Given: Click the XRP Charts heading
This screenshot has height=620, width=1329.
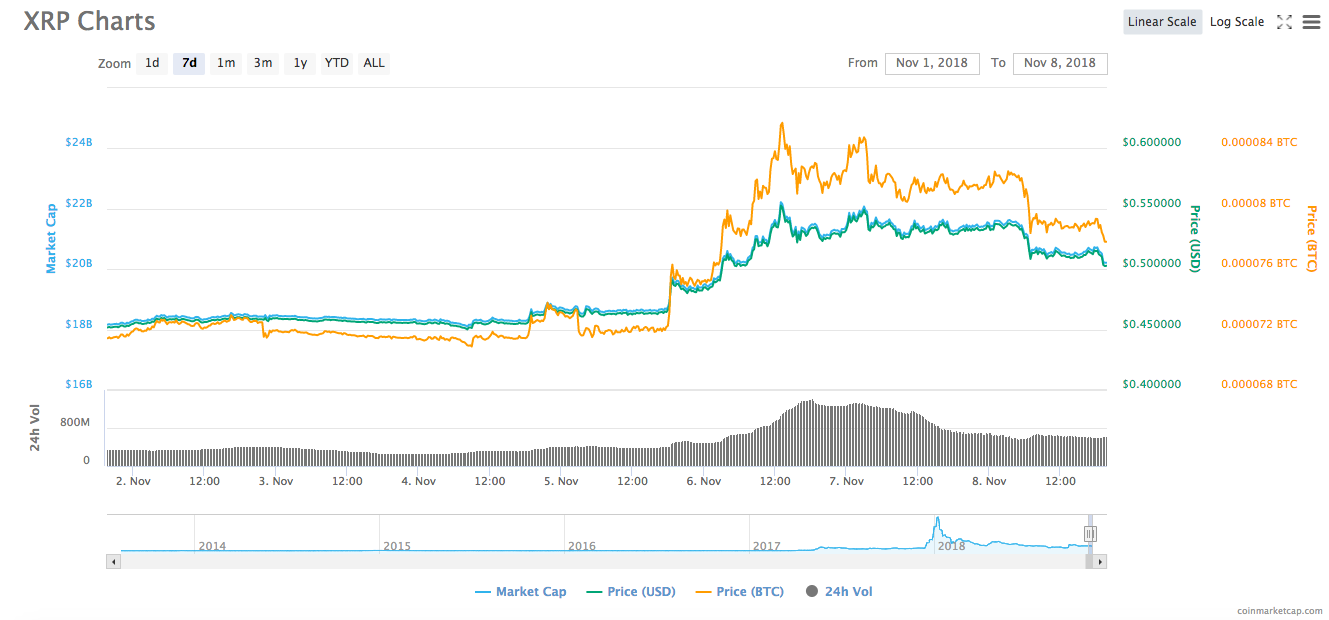Looking at the screenshot, I should pyautogui.click(x=90, y=20).
